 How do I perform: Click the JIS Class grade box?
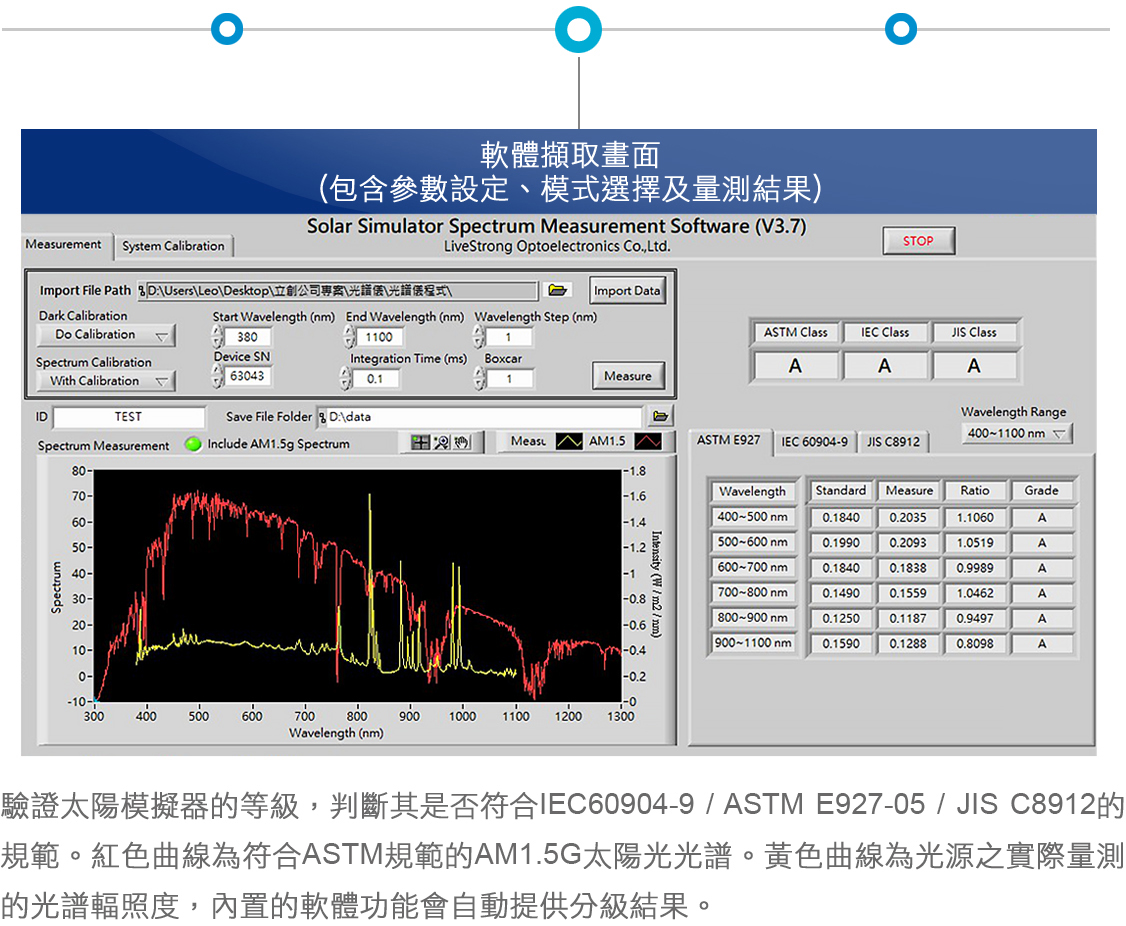(x=974, y=366)
